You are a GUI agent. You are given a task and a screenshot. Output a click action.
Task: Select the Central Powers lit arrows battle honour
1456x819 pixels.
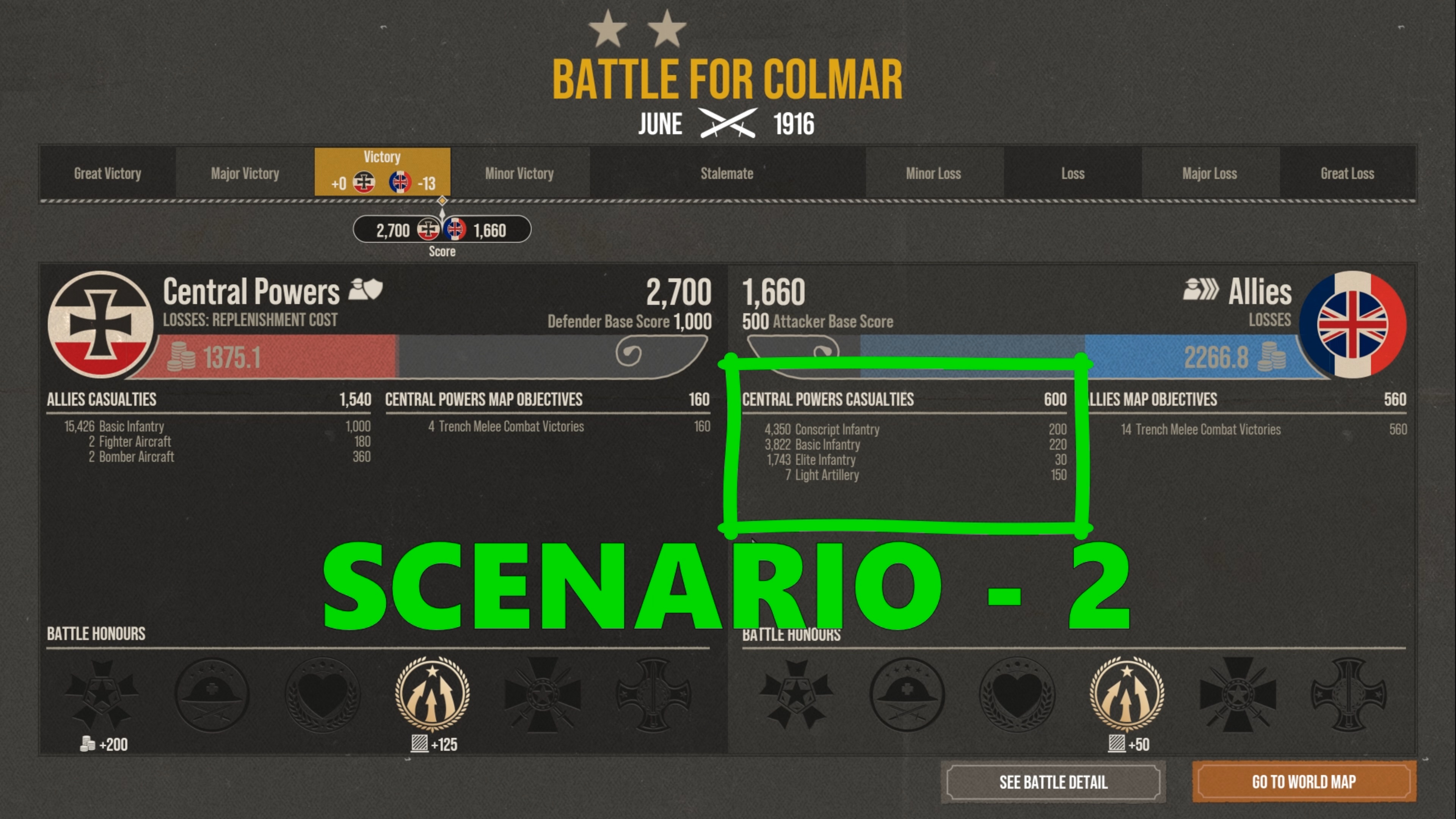(432, 694)
